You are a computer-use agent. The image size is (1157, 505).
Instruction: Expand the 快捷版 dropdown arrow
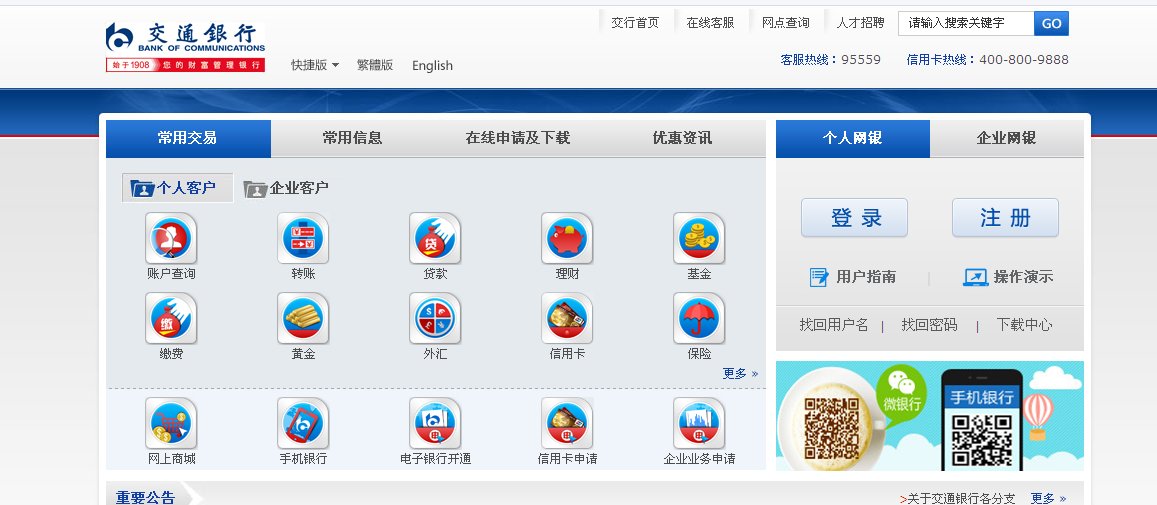click(x=335, y=65)
